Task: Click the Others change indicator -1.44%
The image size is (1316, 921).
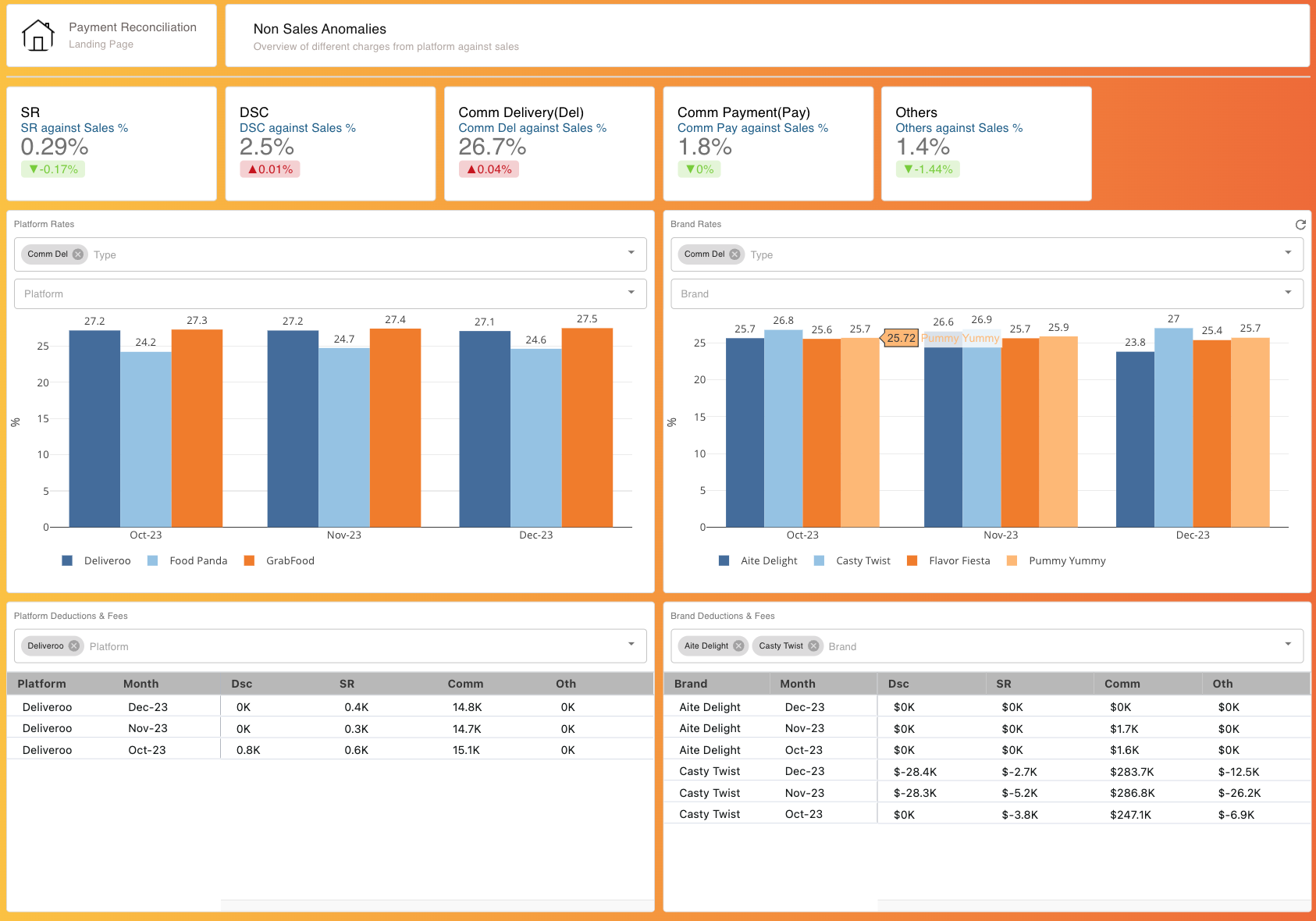Action: 928,169
